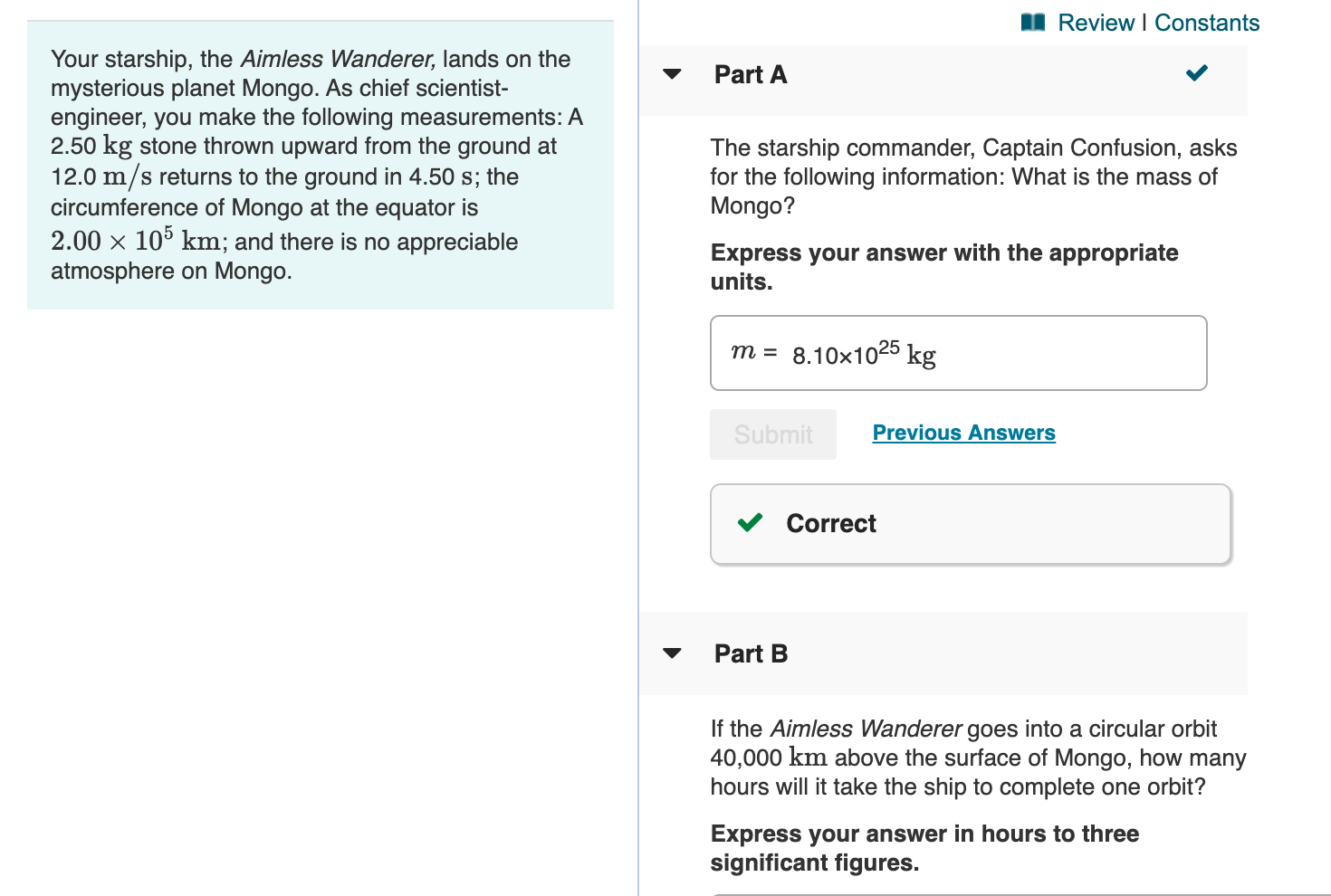Select the Part B header

point(751,653)
